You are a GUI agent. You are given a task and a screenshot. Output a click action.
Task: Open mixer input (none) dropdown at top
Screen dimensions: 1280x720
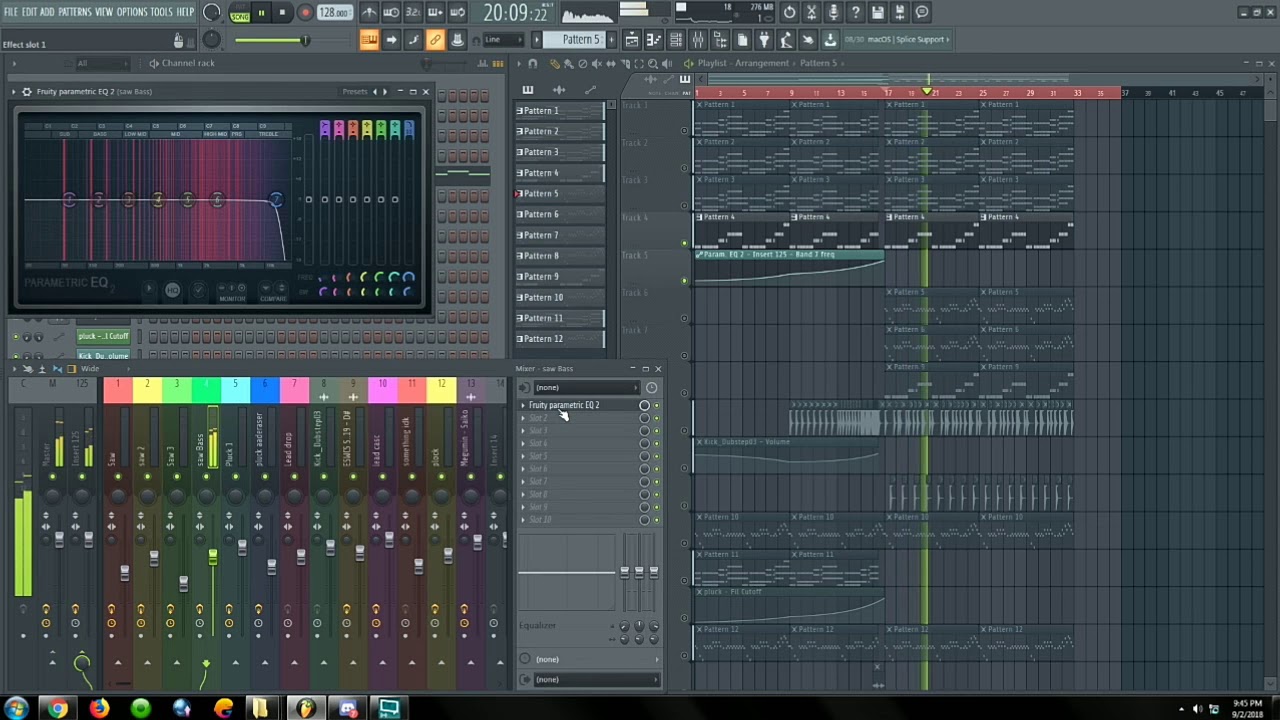coord(587,388)
